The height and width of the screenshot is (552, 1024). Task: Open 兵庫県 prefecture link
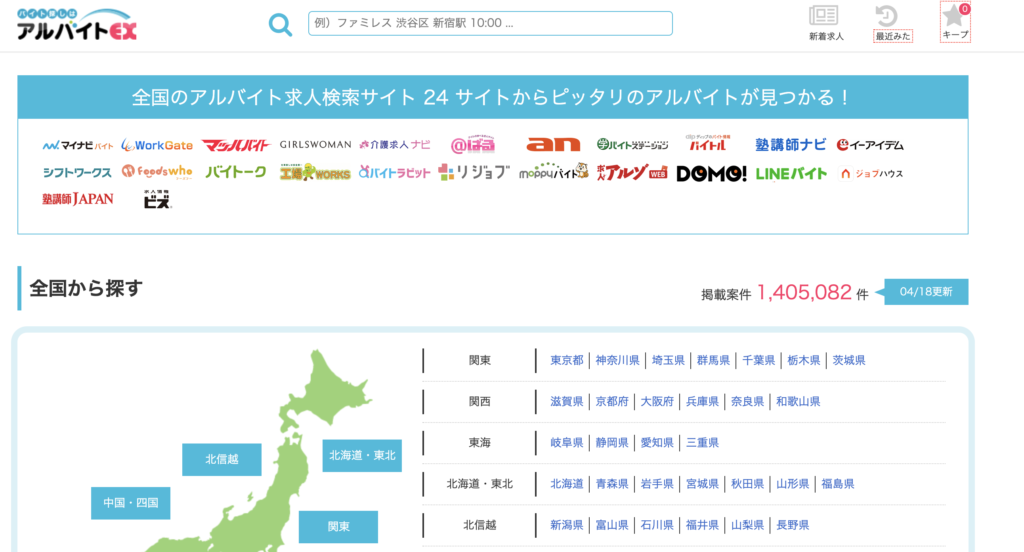tap(702, 402)
